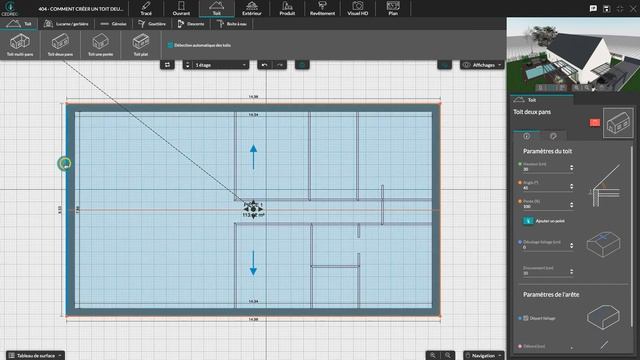This screenshot has height=360, width=640.
Task: Choose the Toit multi-pans roof type
Action: point(20,45)
